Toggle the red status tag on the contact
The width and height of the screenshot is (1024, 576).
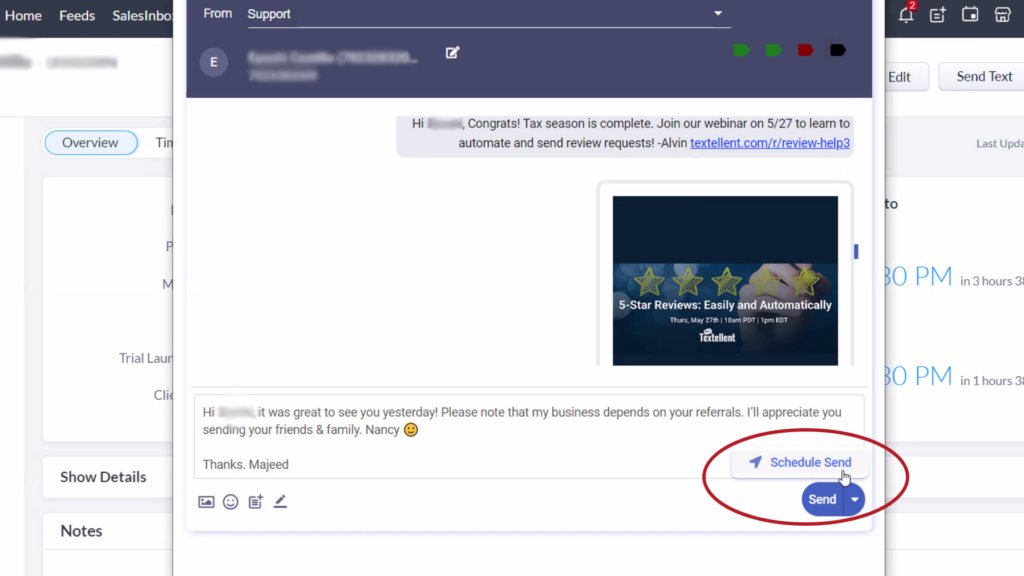(805, 48)
